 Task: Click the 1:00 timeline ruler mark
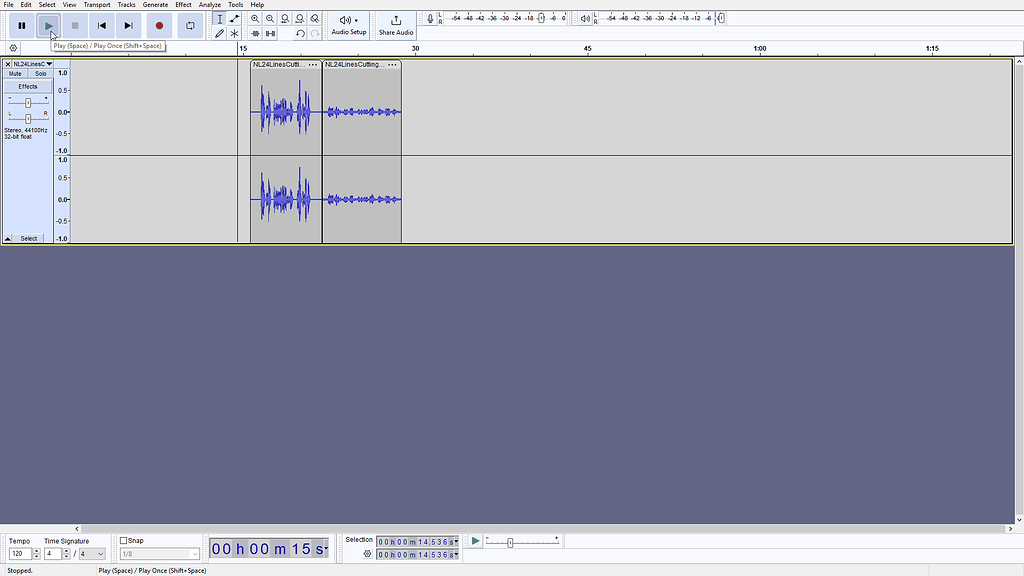760,48
